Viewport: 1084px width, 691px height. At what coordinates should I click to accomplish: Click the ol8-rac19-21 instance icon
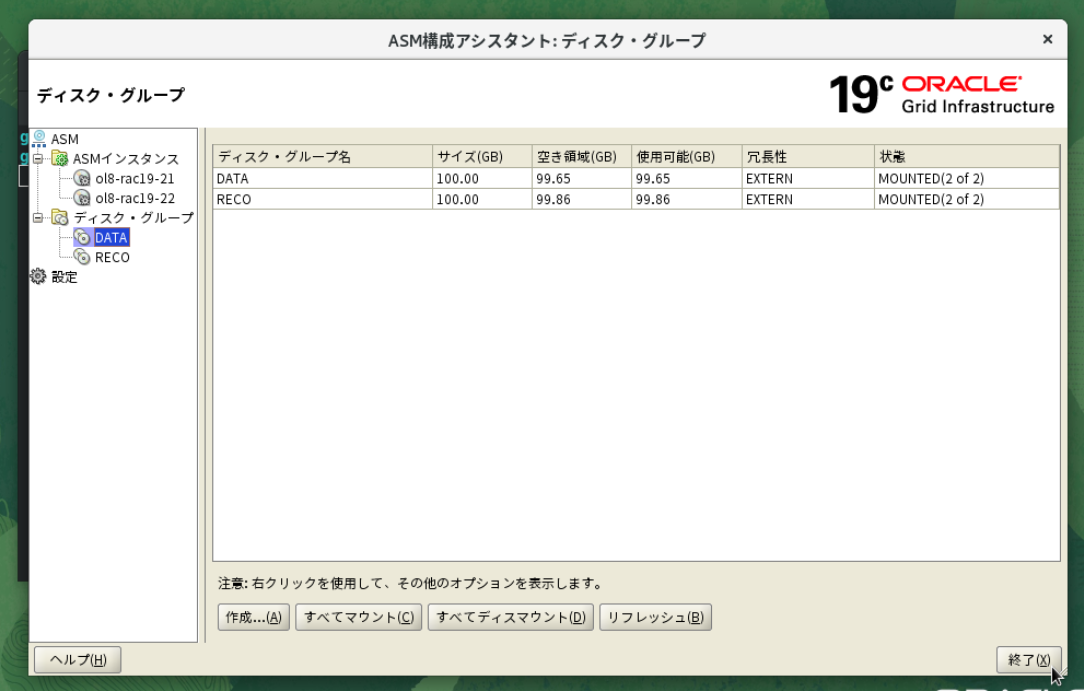(x=82, y=178)
